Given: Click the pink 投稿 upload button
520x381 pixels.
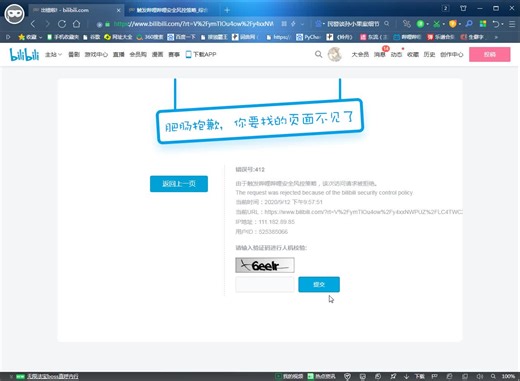Looking at the screenshot, I should (x=490, y=54).
